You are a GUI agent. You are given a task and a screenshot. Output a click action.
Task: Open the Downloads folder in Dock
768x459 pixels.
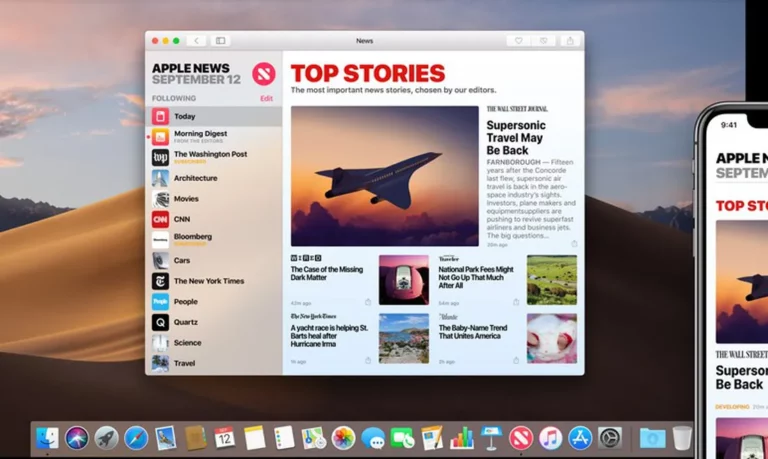click(652, 437)
